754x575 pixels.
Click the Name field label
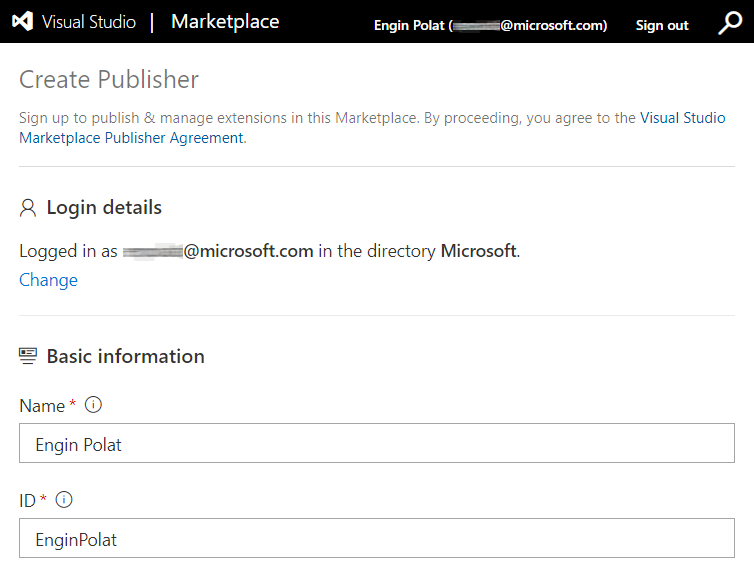pyautogui.click(x=42, y=406)
